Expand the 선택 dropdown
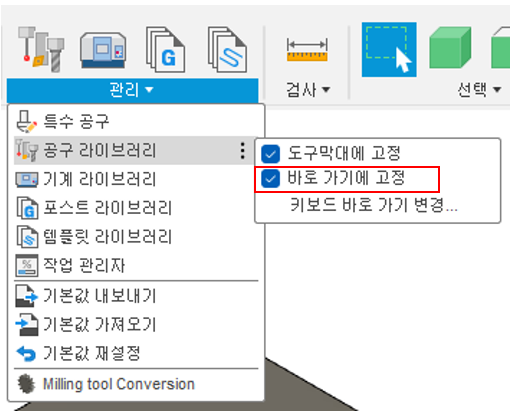 (x=479, y=90)
